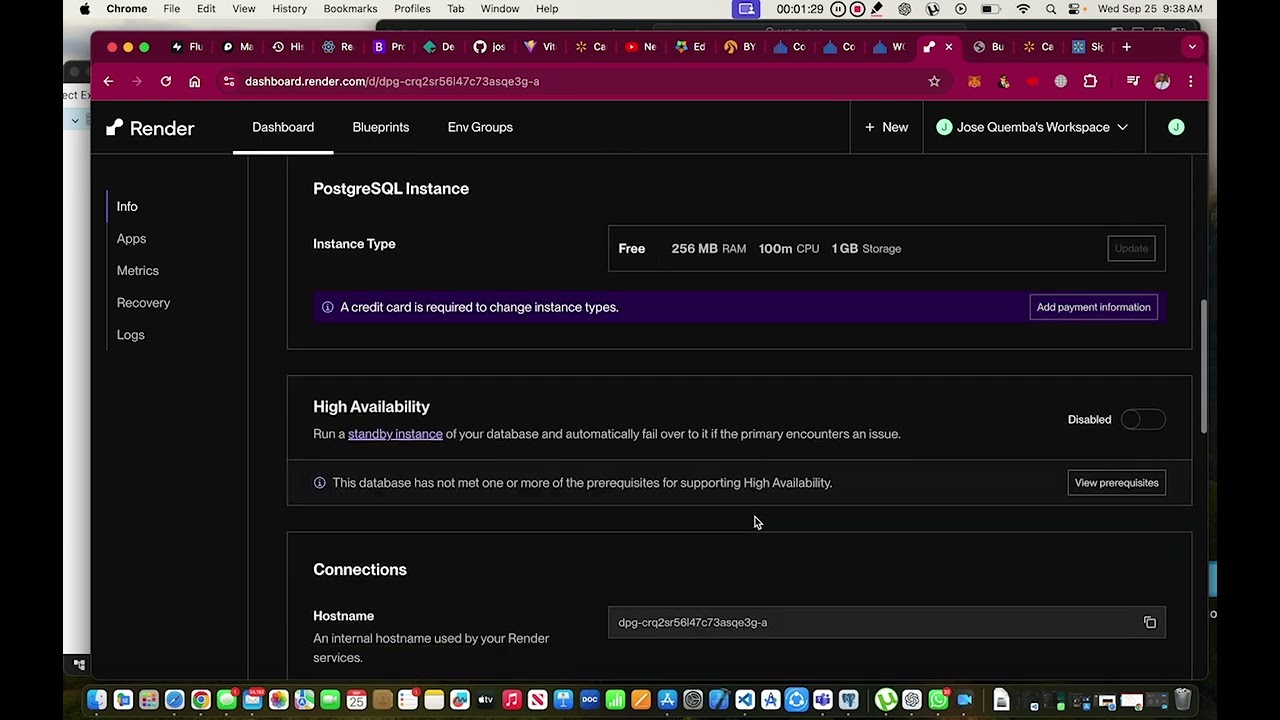Open the Env Groups tab
Image resolution: width=1280 pixels, height=720 pixels.
coord(480,127)
